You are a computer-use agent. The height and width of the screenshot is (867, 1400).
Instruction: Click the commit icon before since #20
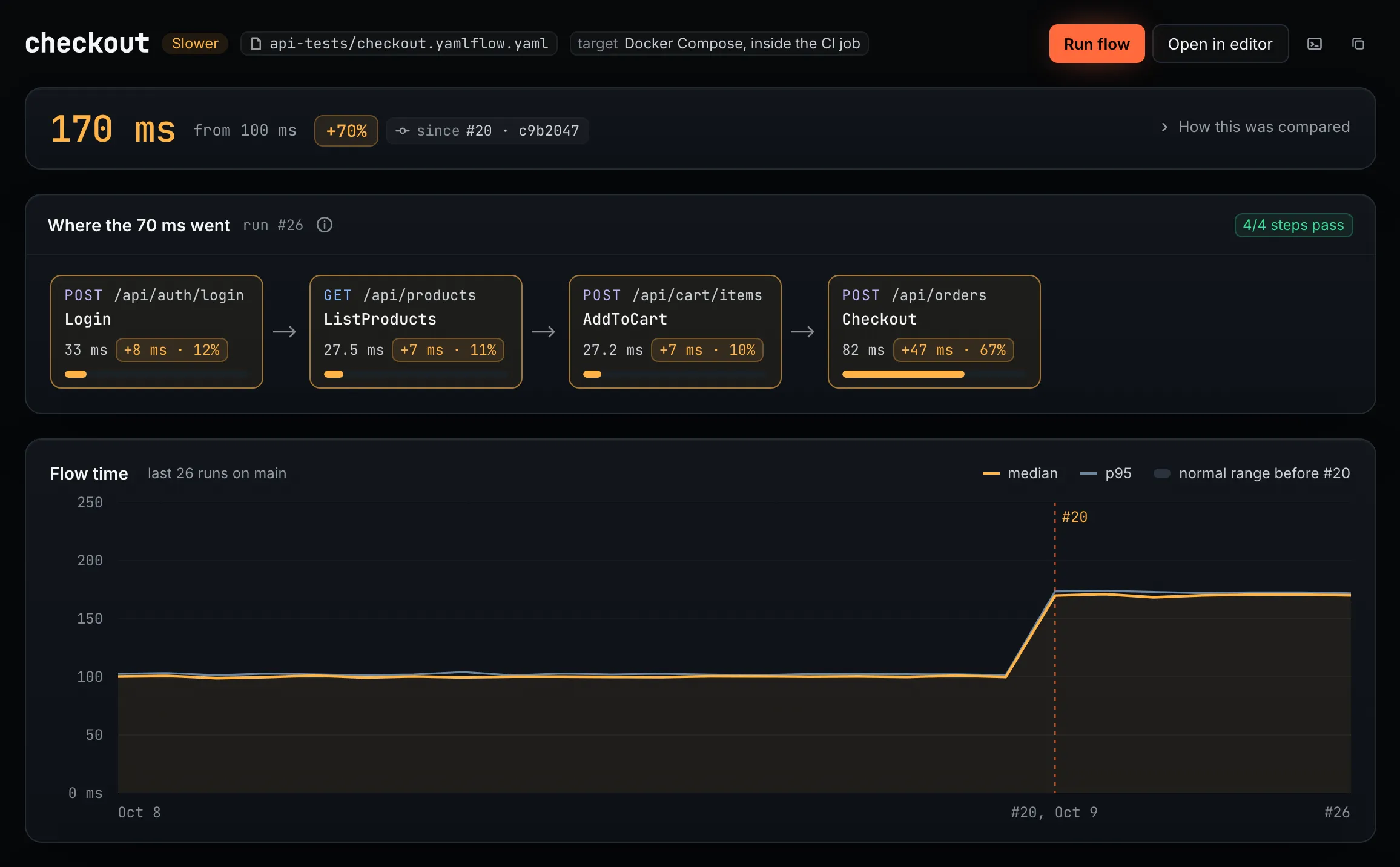[403, 131]
